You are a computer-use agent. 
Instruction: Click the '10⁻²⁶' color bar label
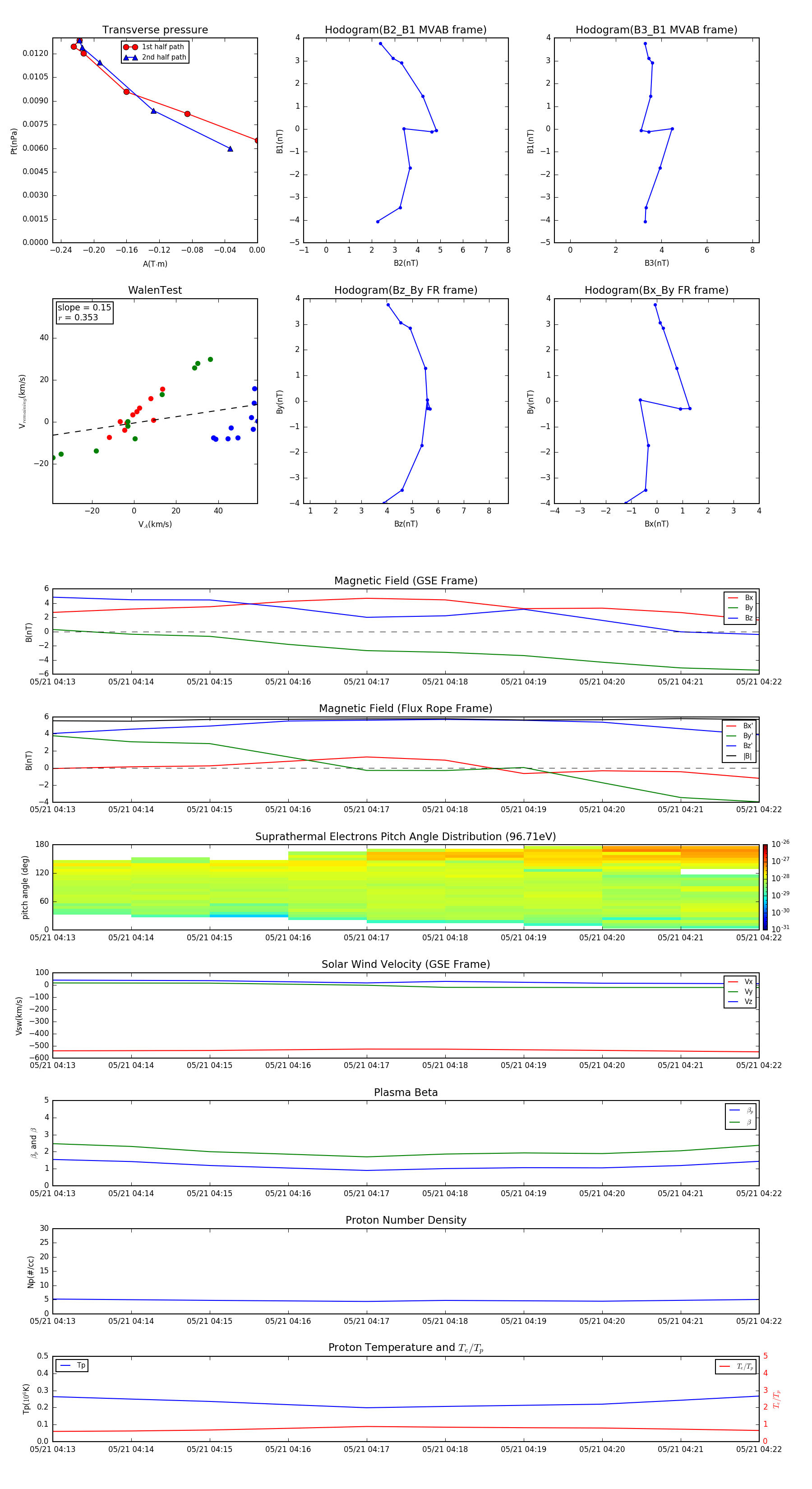tap(780, 844)
